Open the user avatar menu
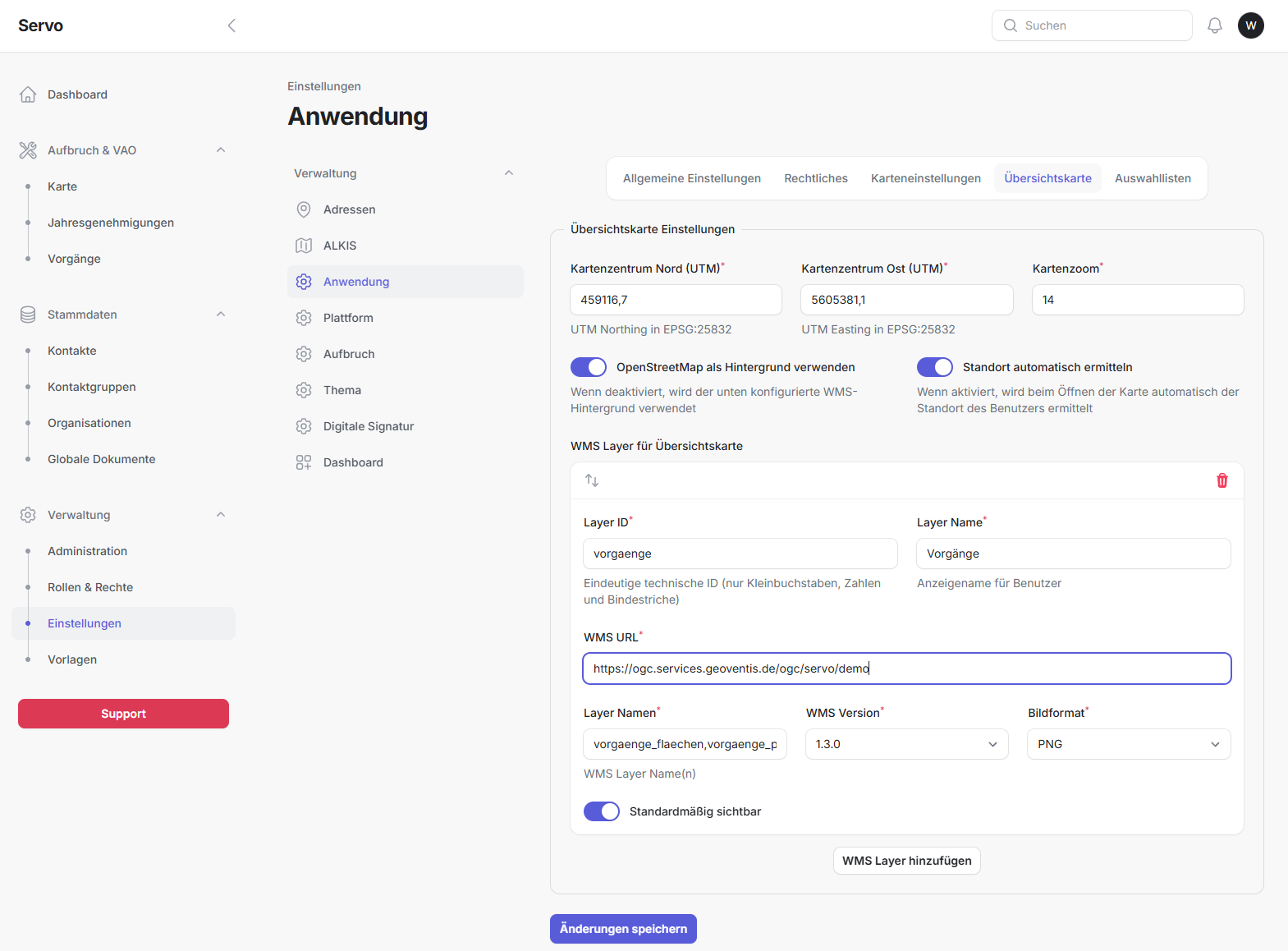This screenshot has height=951, width=1288. click(1250, 25)
